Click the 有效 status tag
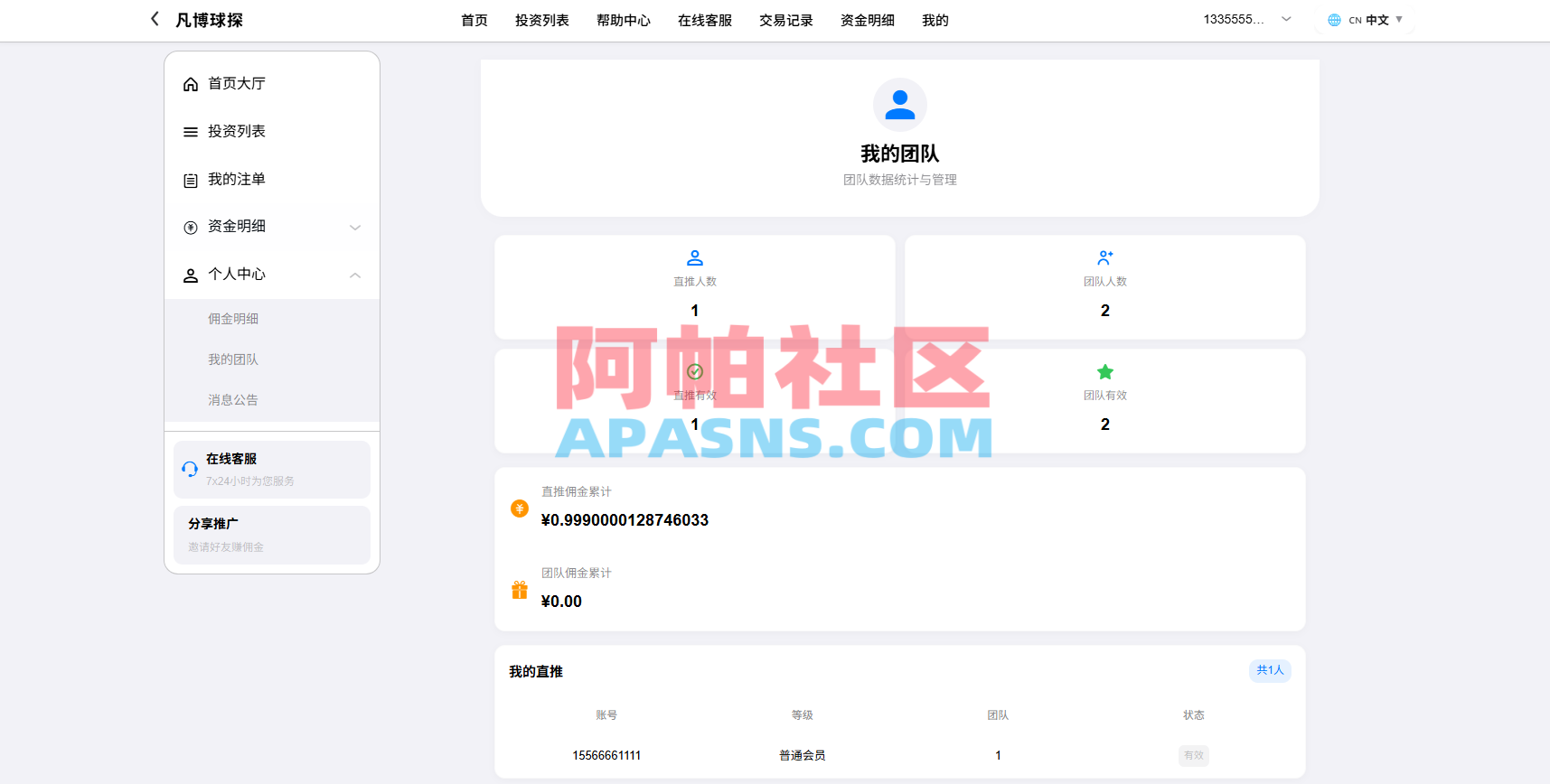1550x784 pixels. [1194, 756]
